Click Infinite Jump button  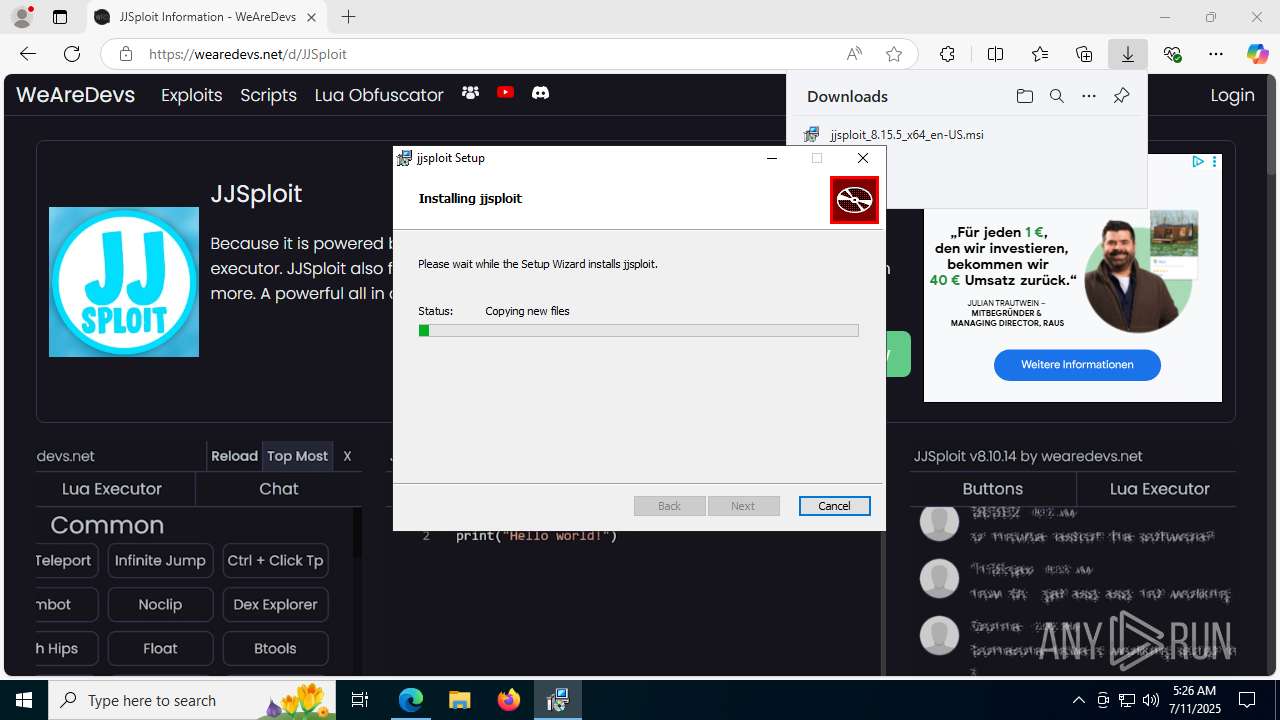click(x=160, y=561)
